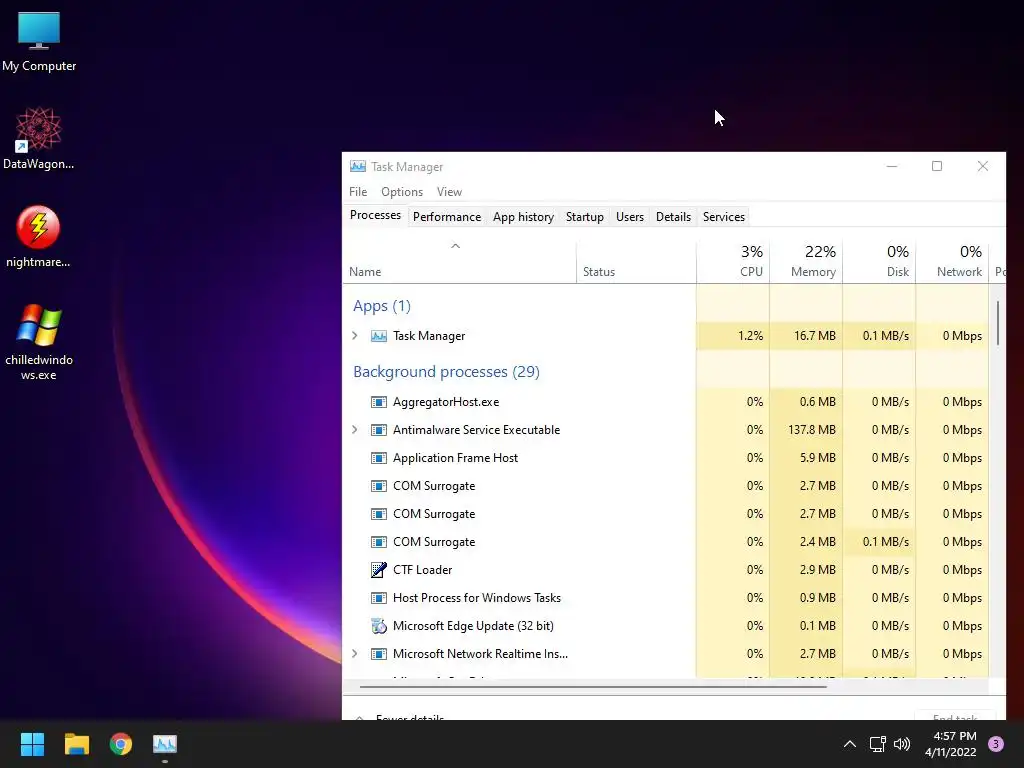Click the AggregatorHost.exe process icon
1024x768 pixels.
[379, 402]
